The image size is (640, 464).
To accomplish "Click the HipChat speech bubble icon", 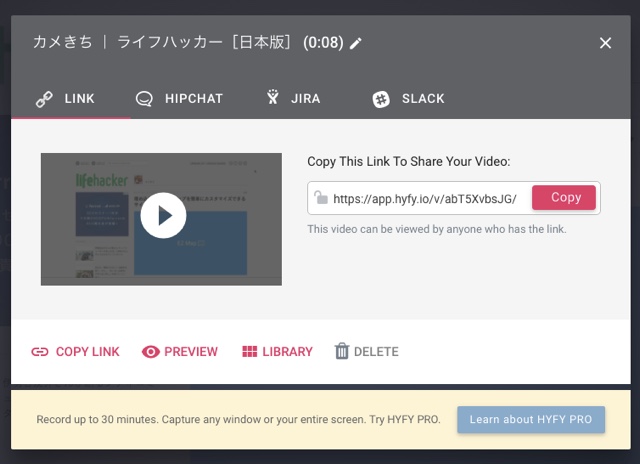I will 144,99.
